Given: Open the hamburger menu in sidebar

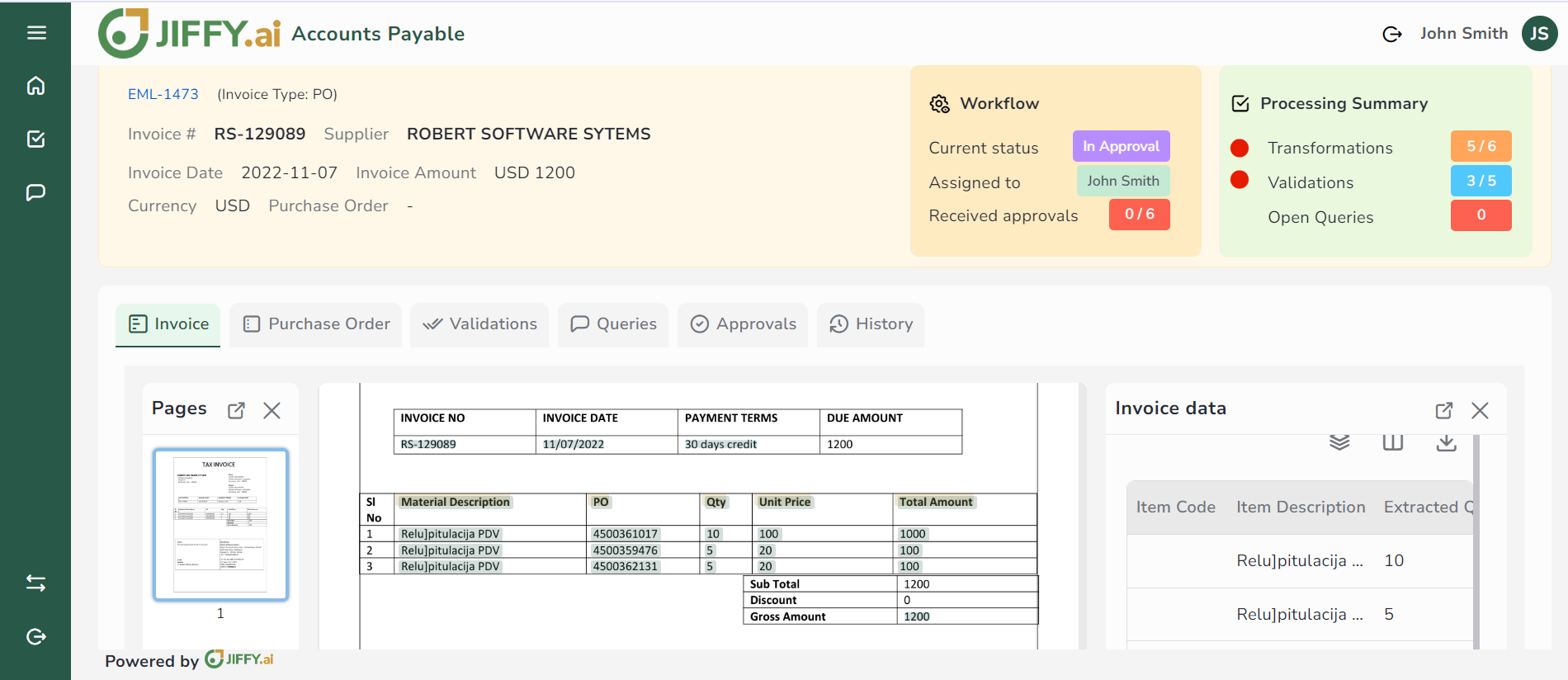Looking at the screenshot, I should (x=35, y=33).
